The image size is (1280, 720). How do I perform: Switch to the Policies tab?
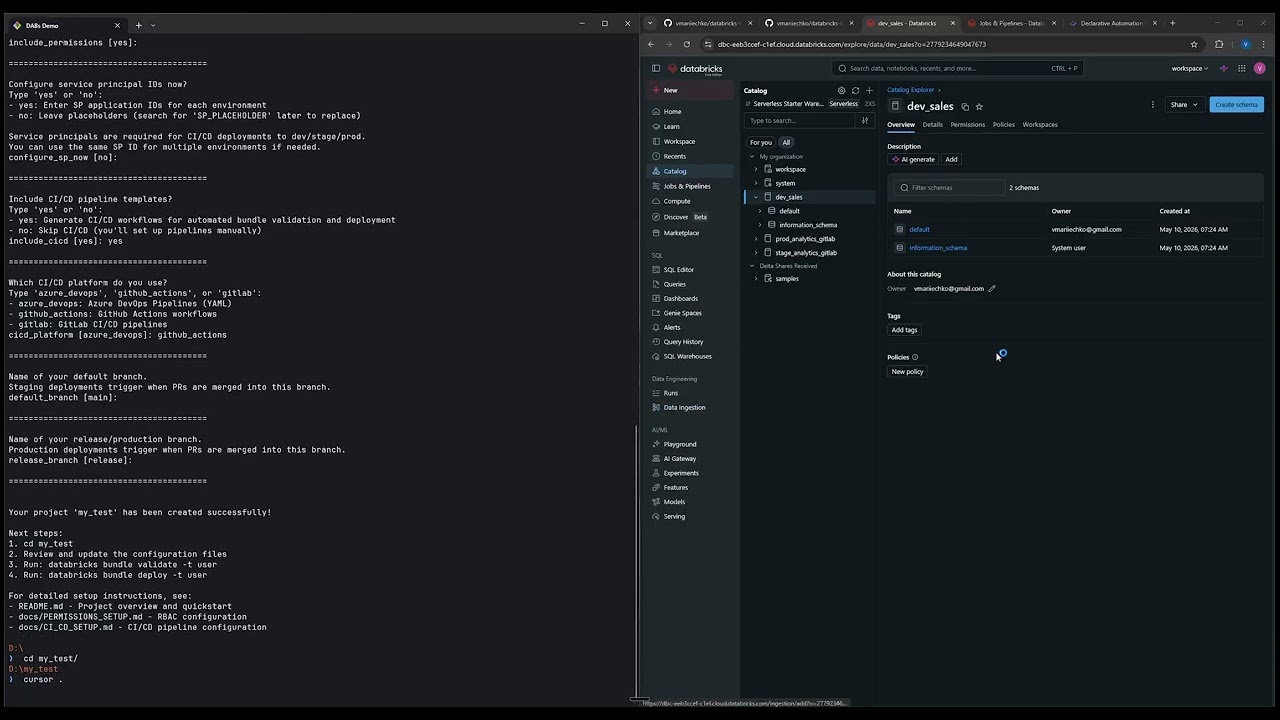1004,125
